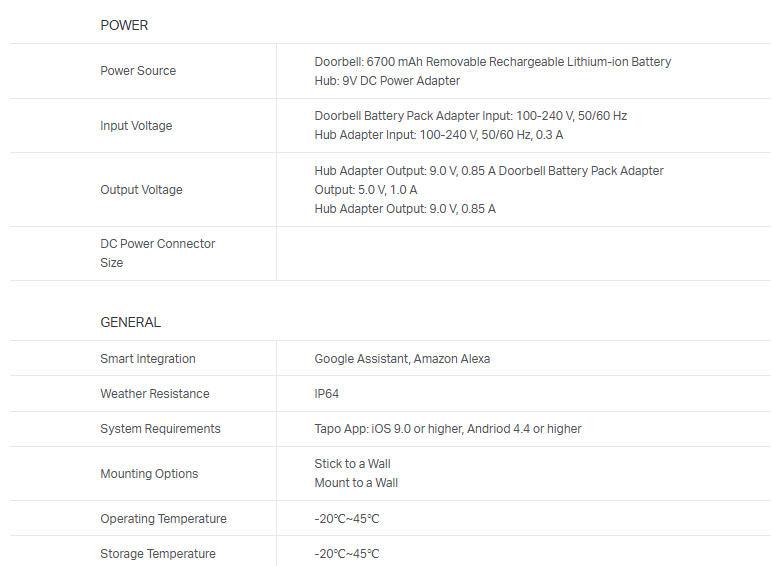
Task: Select the Smart Integration row label
Action: (x=148, y=359)
